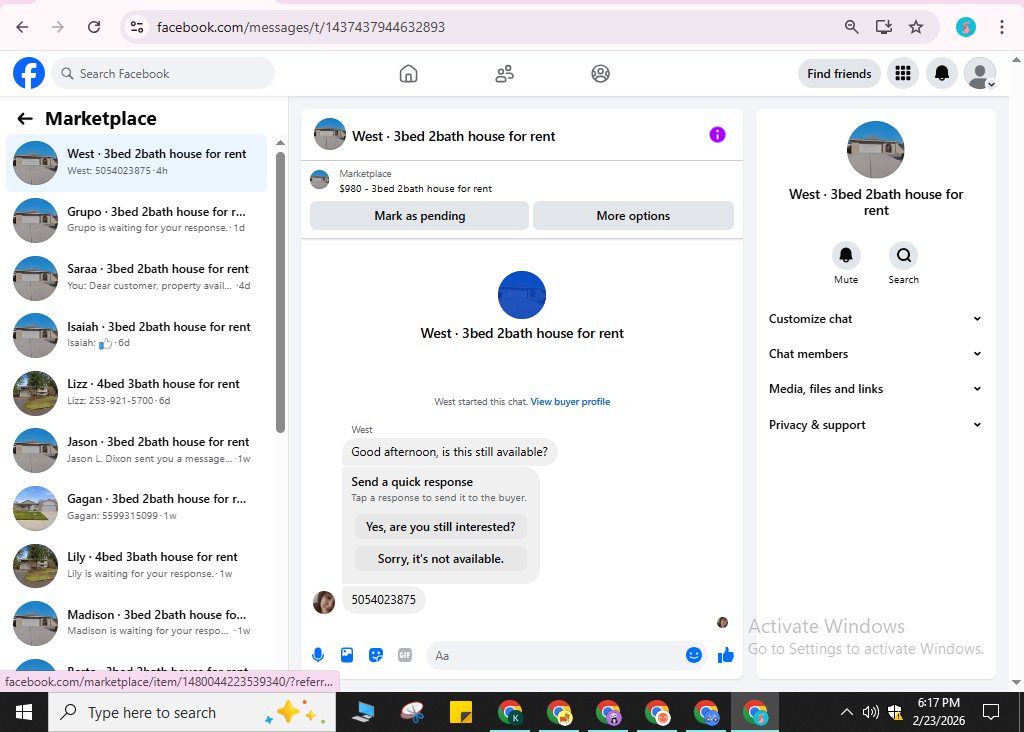This screenshot has height=732, width=1024.
Task: Click the browser address bar URL
Action: (300, 27)
